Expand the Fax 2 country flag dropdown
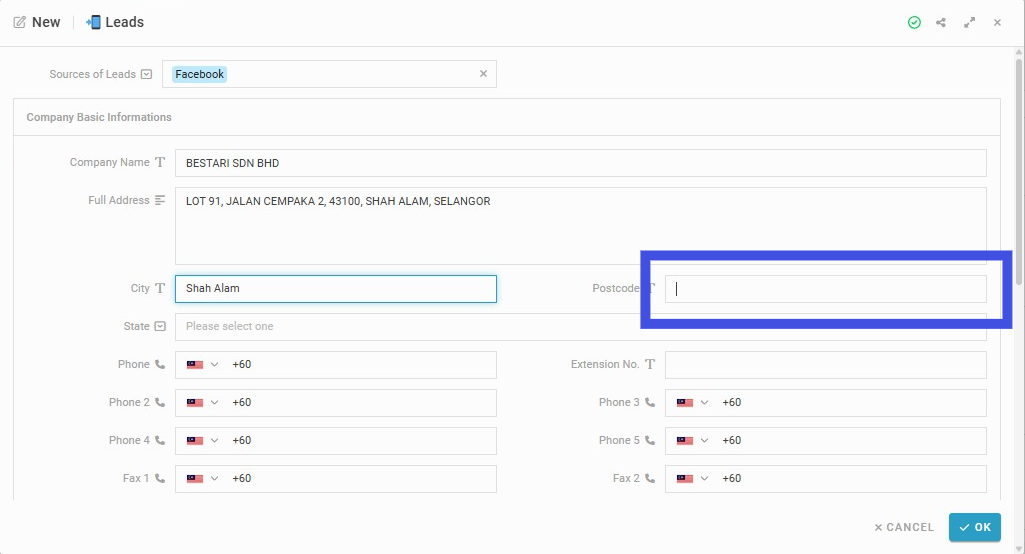Viewport: 1025px width, 554px height. pos(692,478)
